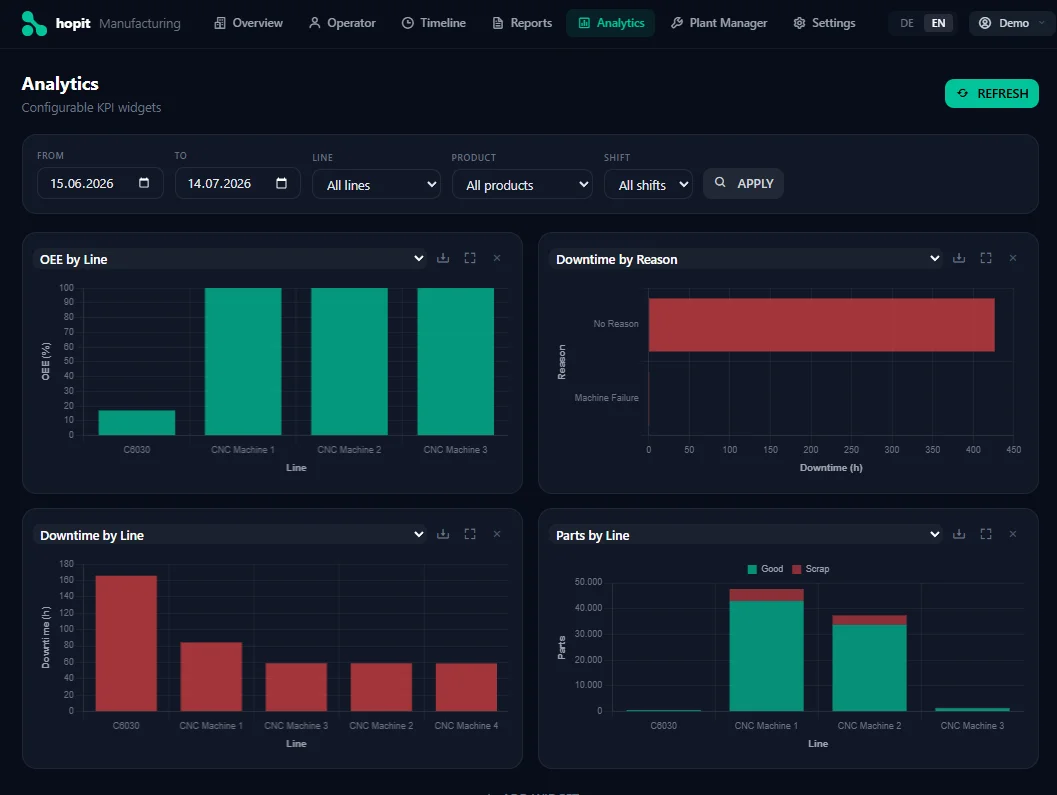Open the Settings tab
Viewport: 1057px width, 795px height.
(x=824, y=23)
